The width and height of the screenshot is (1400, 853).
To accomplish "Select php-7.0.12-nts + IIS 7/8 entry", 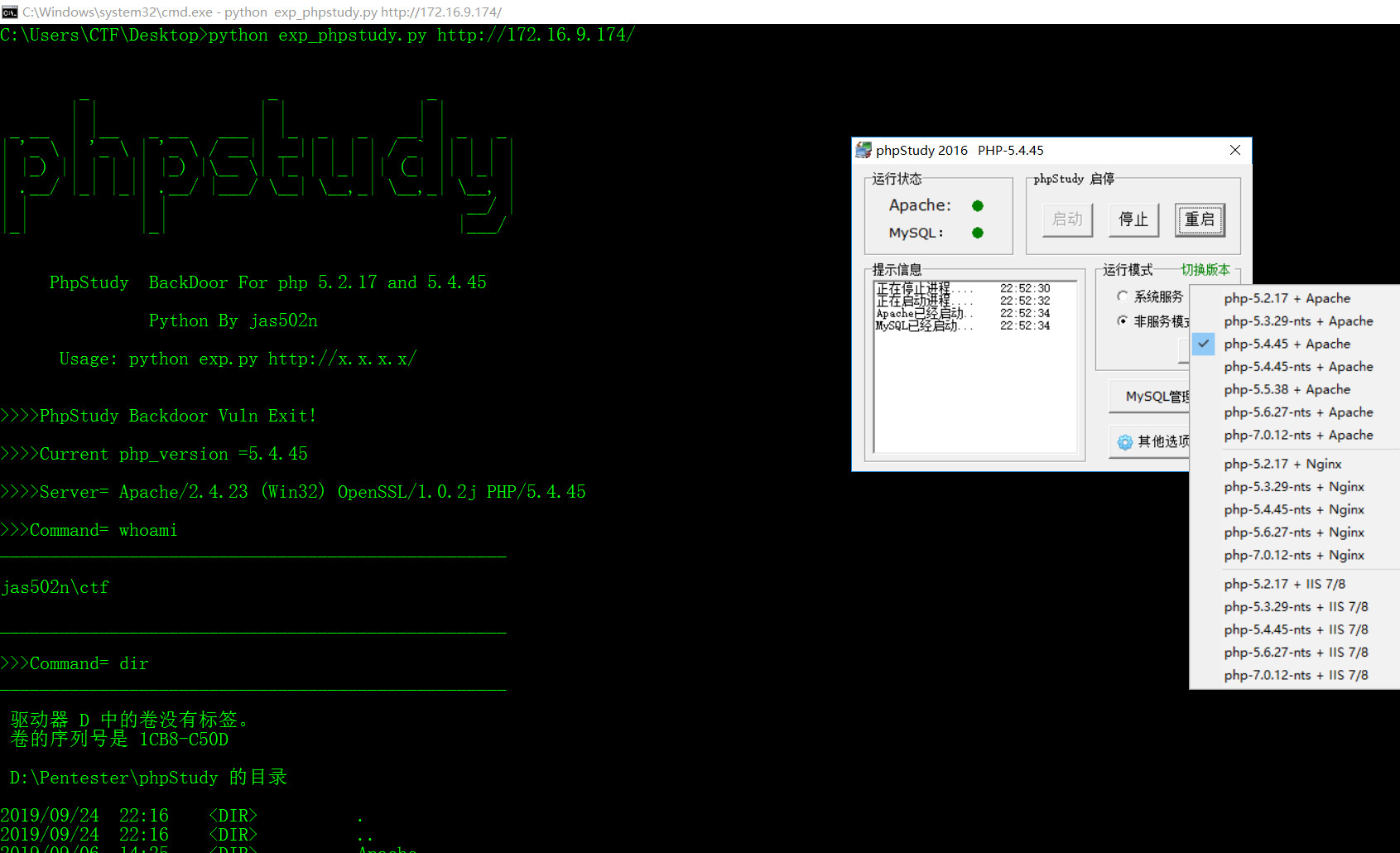I will [x=1295, y=675].
